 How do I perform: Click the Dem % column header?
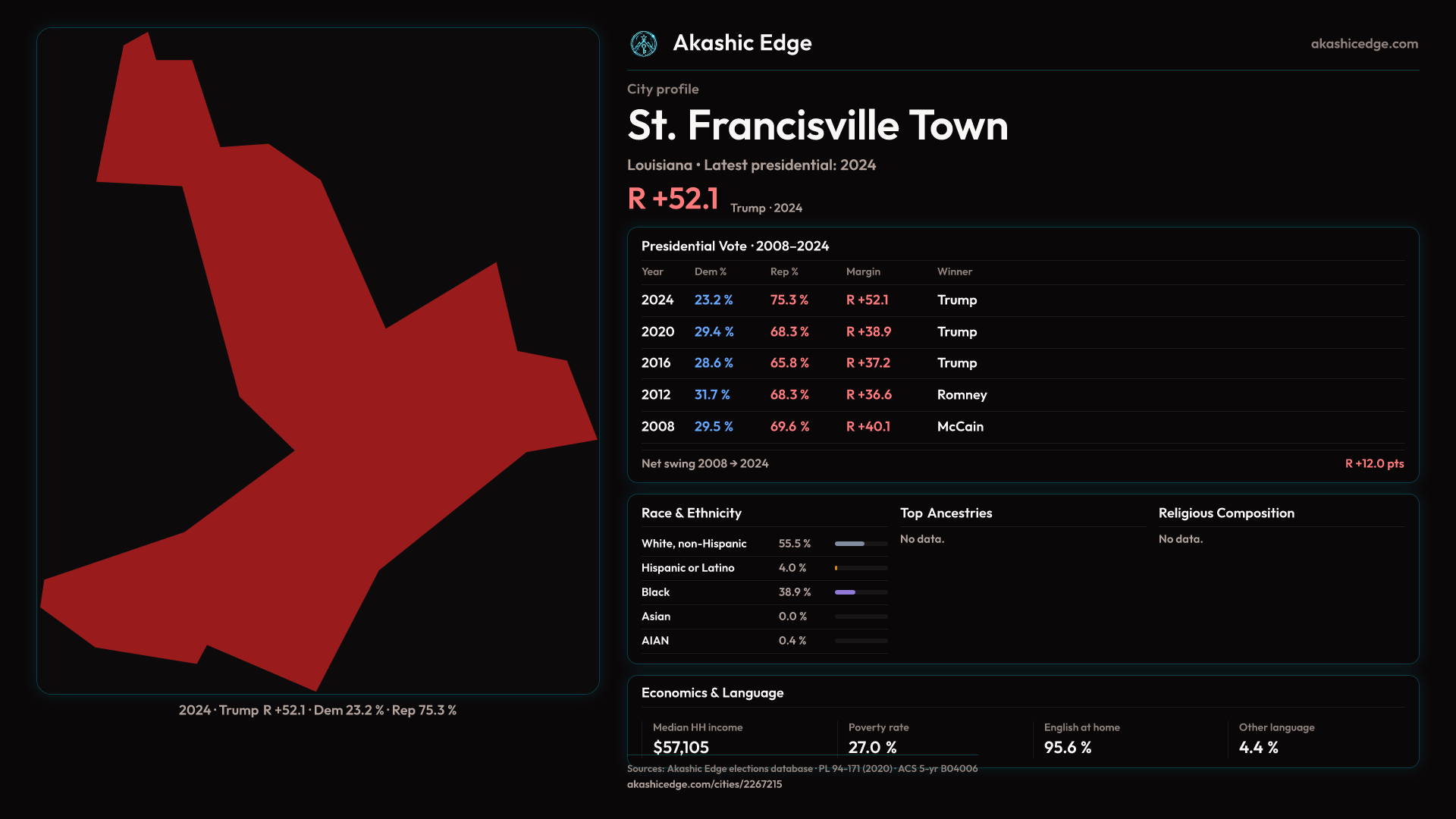[710, 271]
